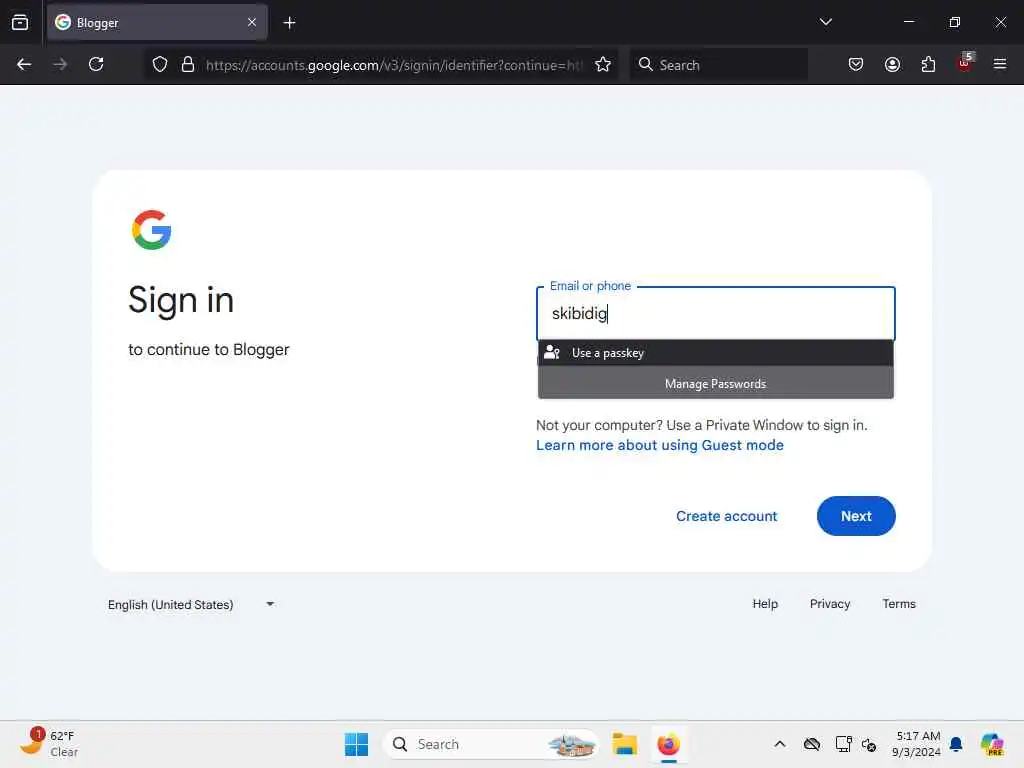Open the uBlock Origin extension
1024x768 pixels.
click(965, 63)
